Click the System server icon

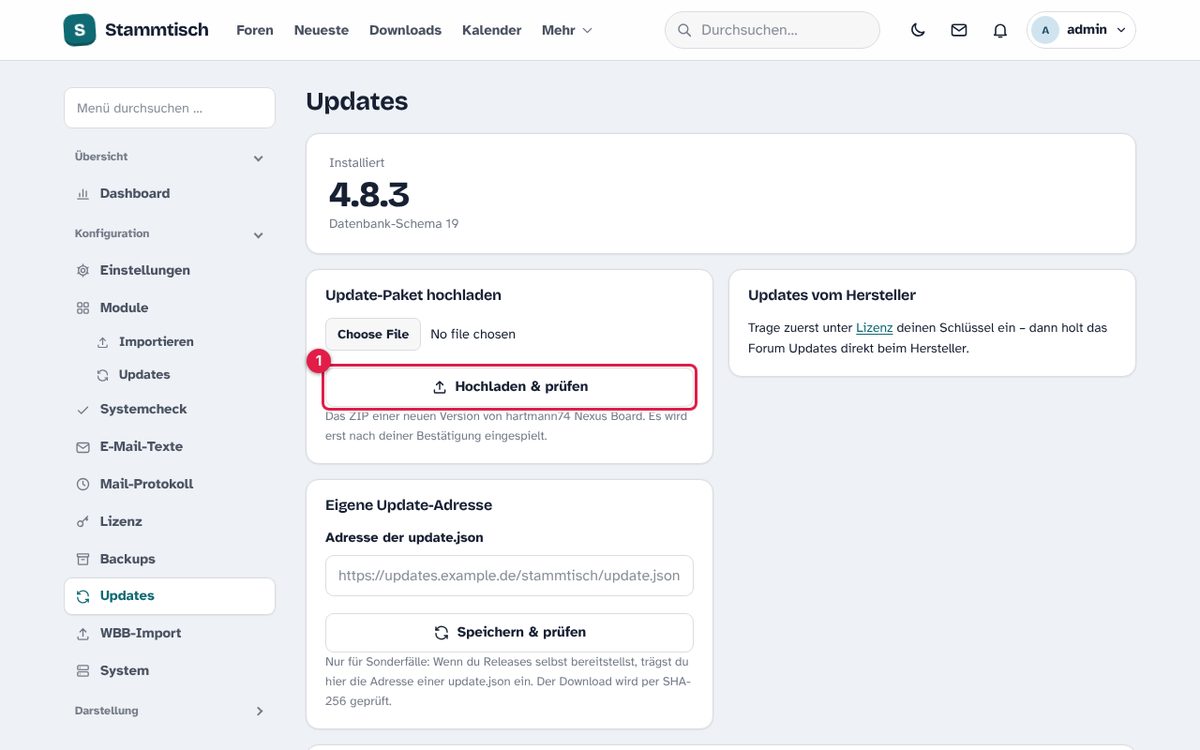pyautogui.click(x=83, y=671)
